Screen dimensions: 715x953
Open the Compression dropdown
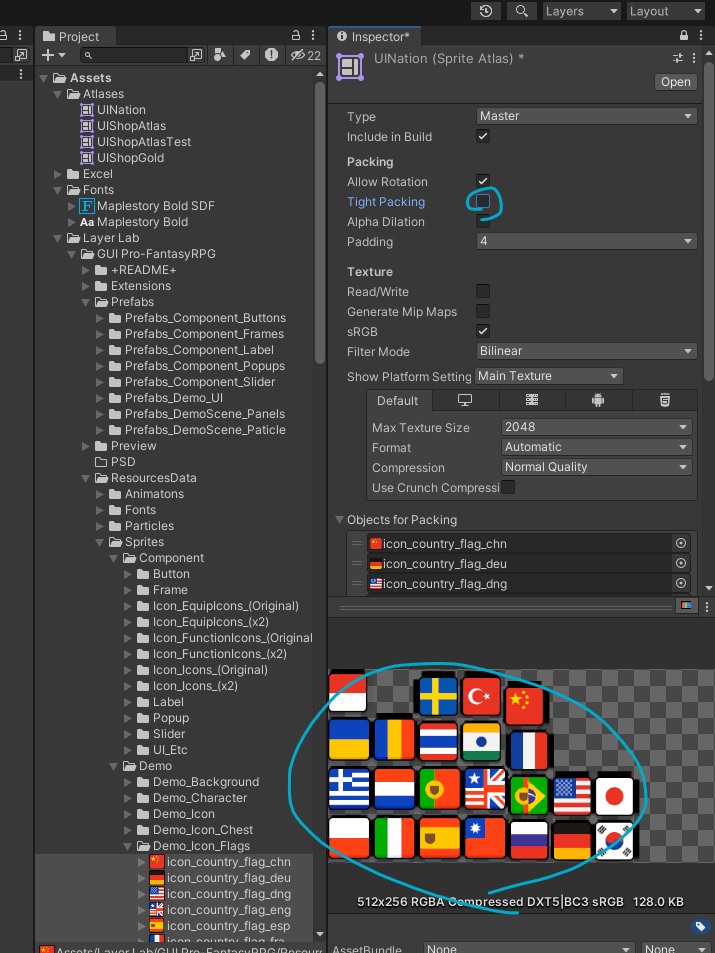pos(596,467)
